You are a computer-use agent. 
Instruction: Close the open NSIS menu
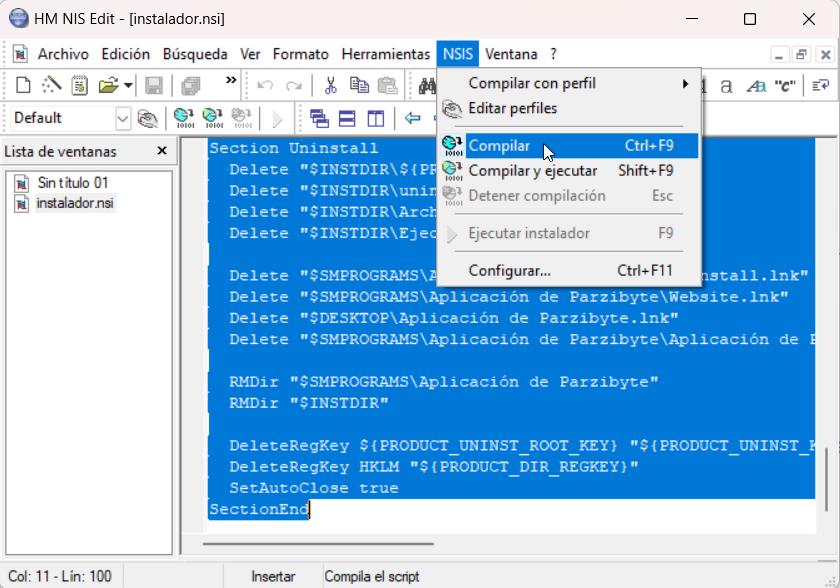458,54
